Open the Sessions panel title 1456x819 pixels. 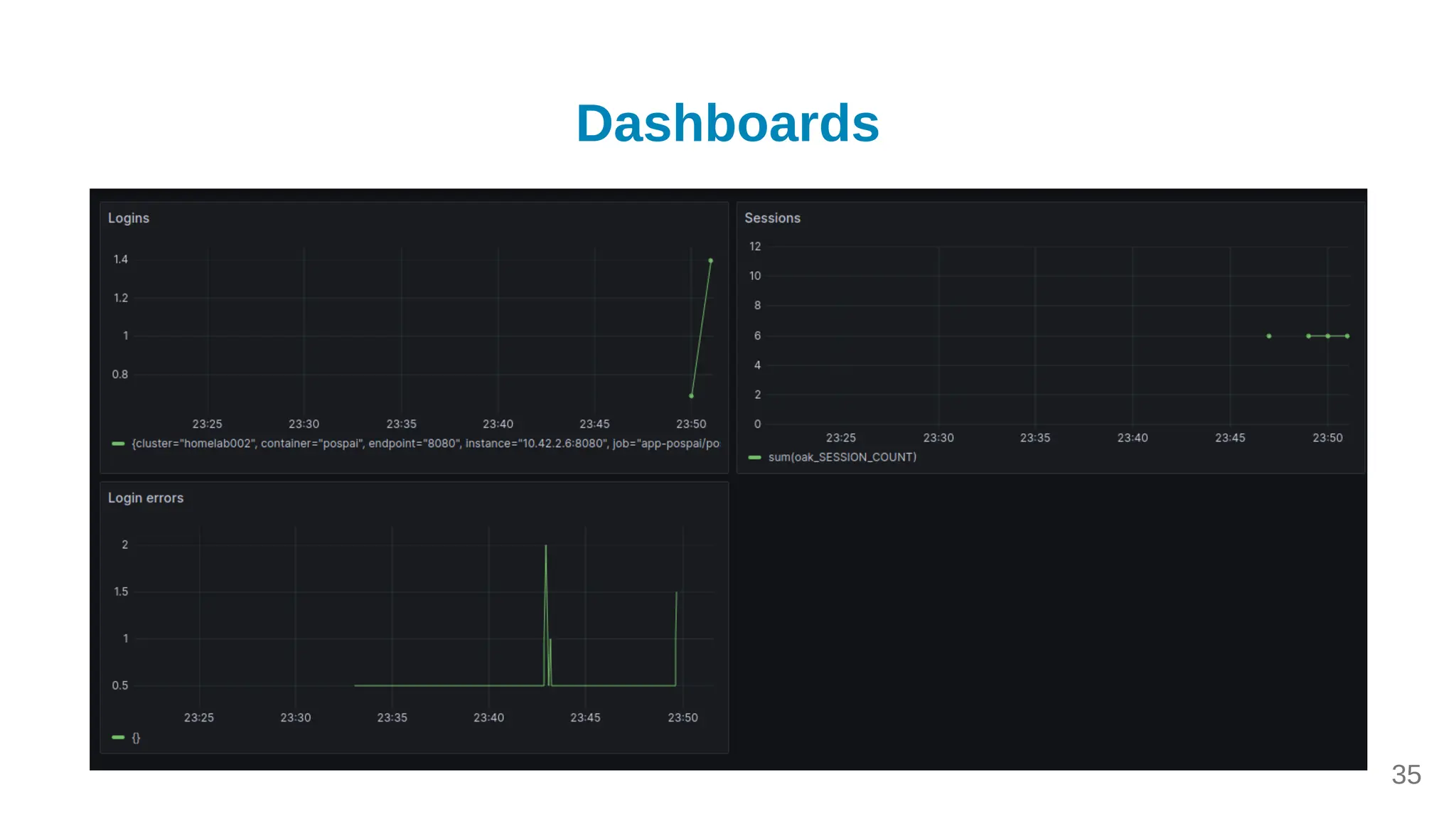coord(772,218)
